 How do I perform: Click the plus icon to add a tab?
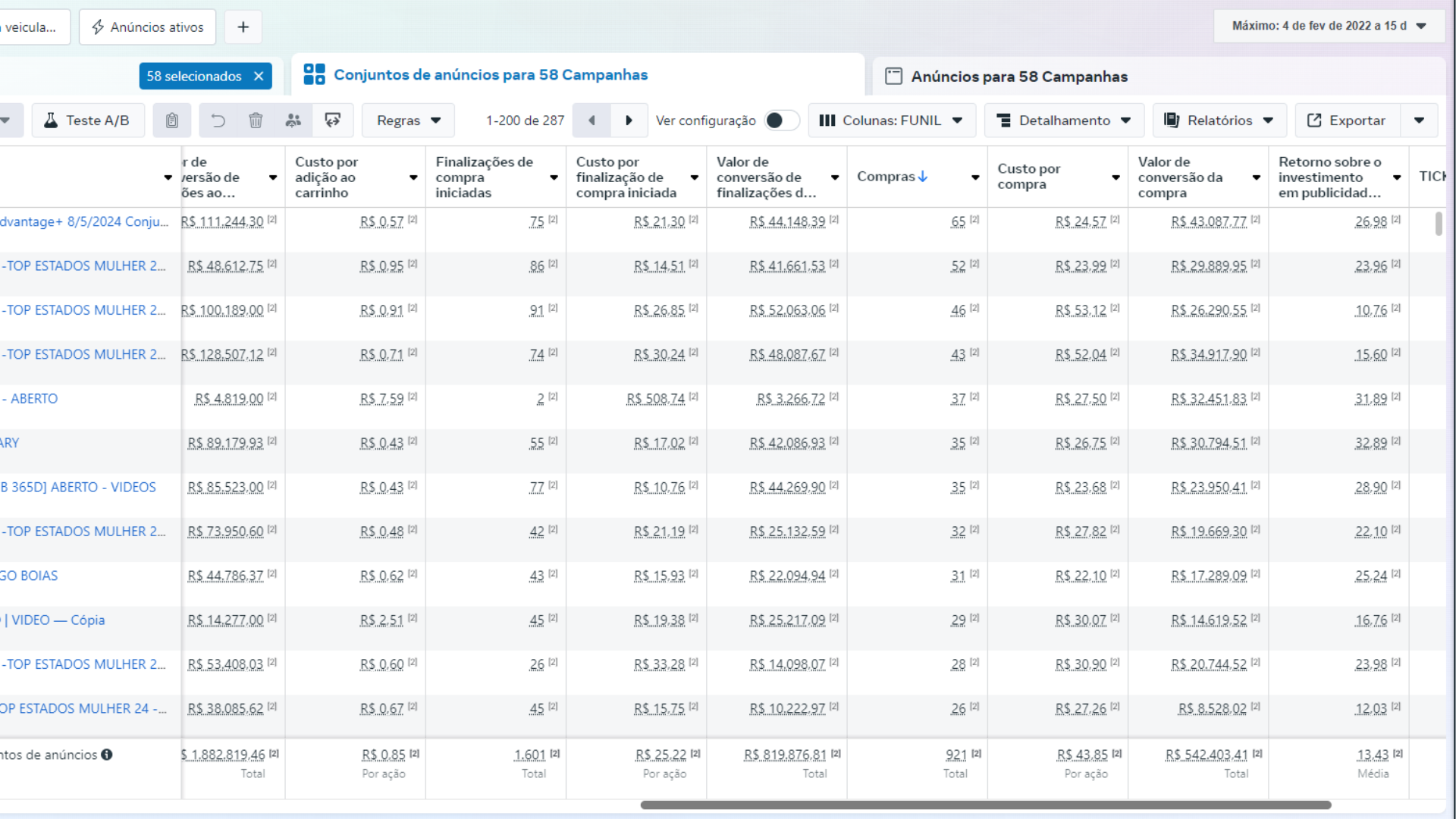(x=243, y=27)
